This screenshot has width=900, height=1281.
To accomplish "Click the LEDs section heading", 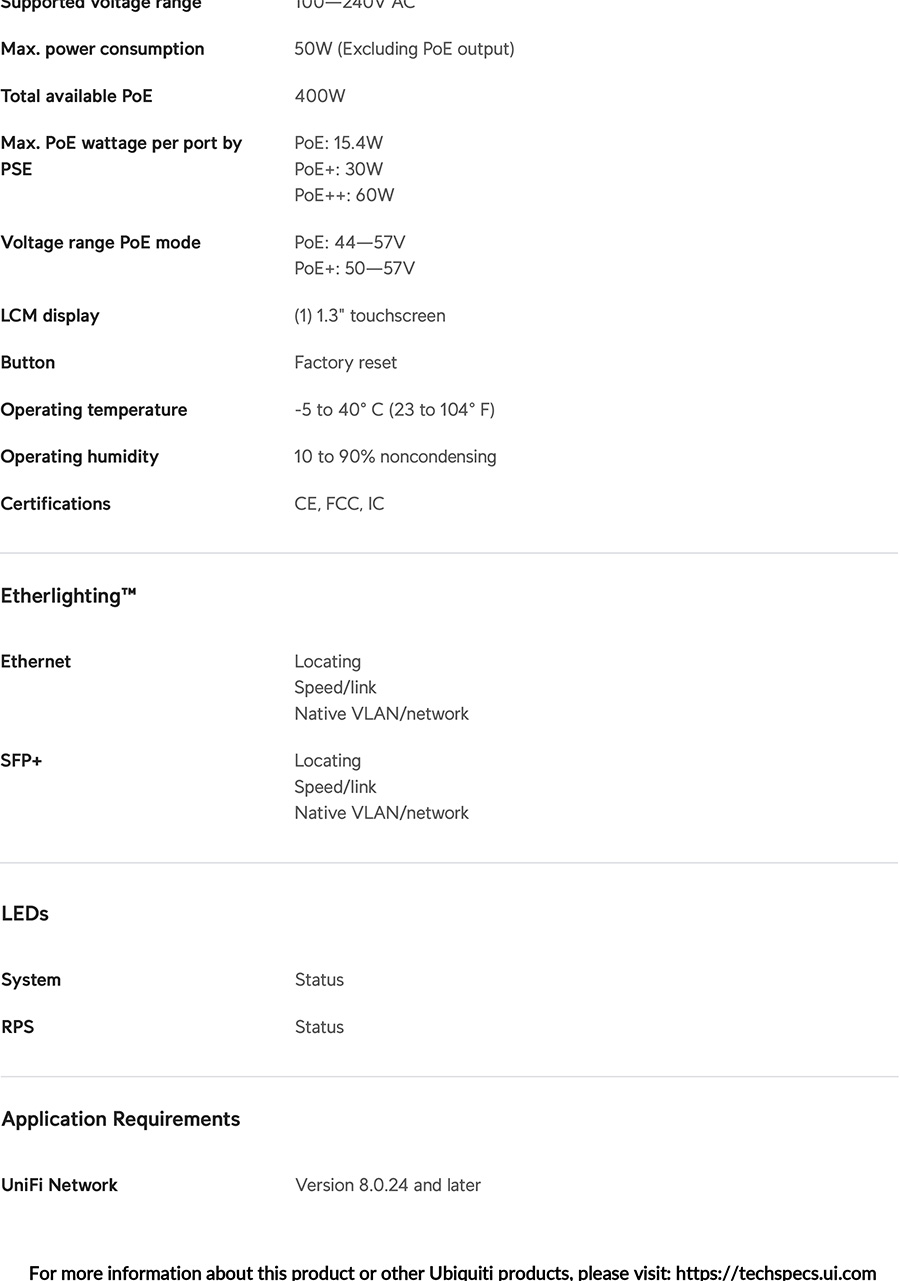I will pyautogui.click(x=25, y=913).
